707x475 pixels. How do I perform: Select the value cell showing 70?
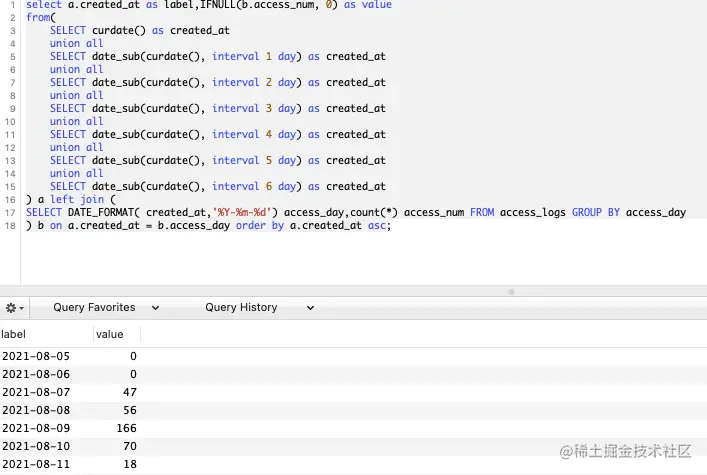[130, 447]
